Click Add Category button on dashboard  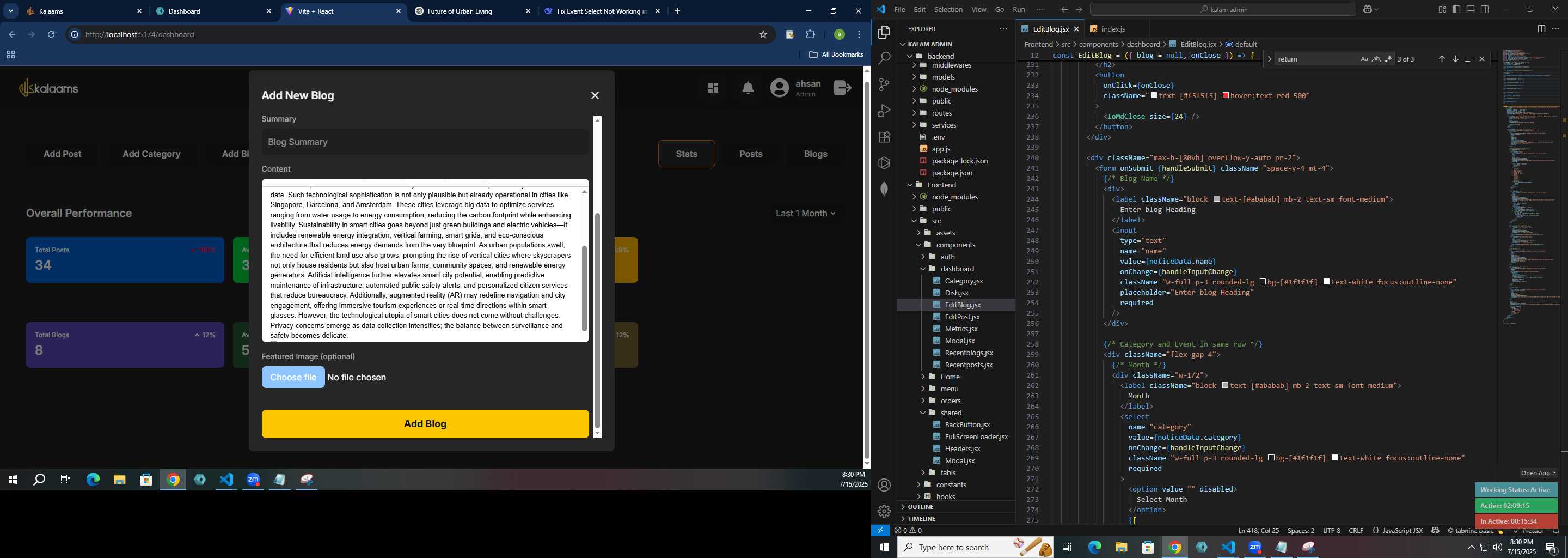[151, 154]
